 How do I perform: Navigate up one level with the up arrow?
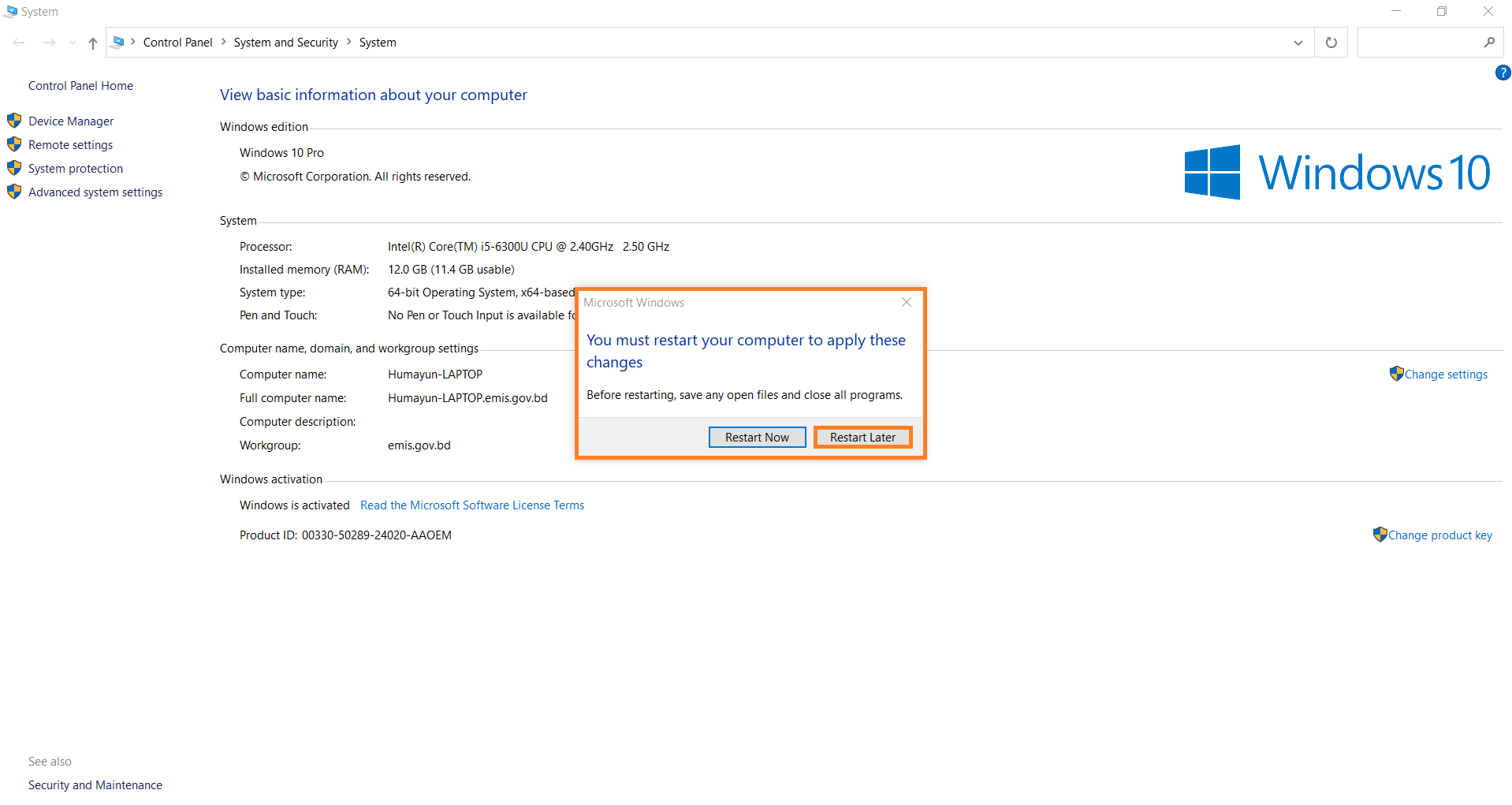click(x=93, y=43)
